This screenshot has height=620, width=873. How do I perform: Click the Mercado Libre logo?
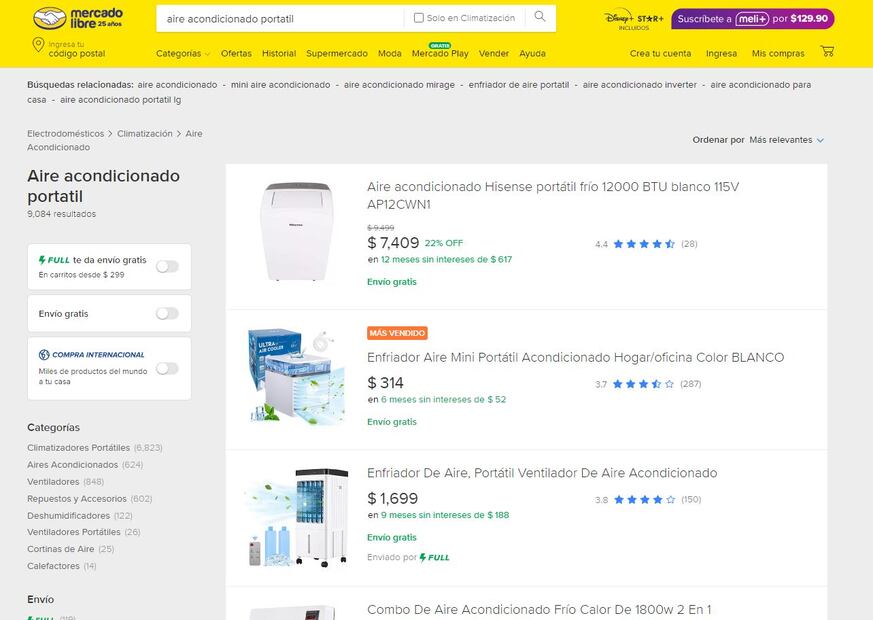pyautogui.click(x=78, y=18)
